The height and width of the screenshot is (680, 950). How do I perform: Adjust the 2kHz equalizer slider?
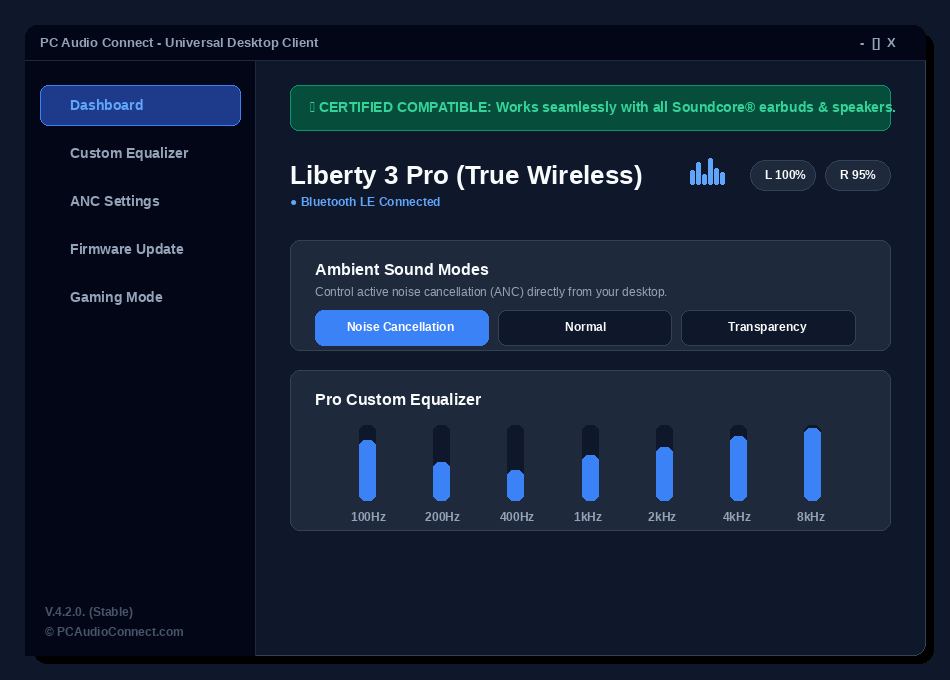click(664, 463)
